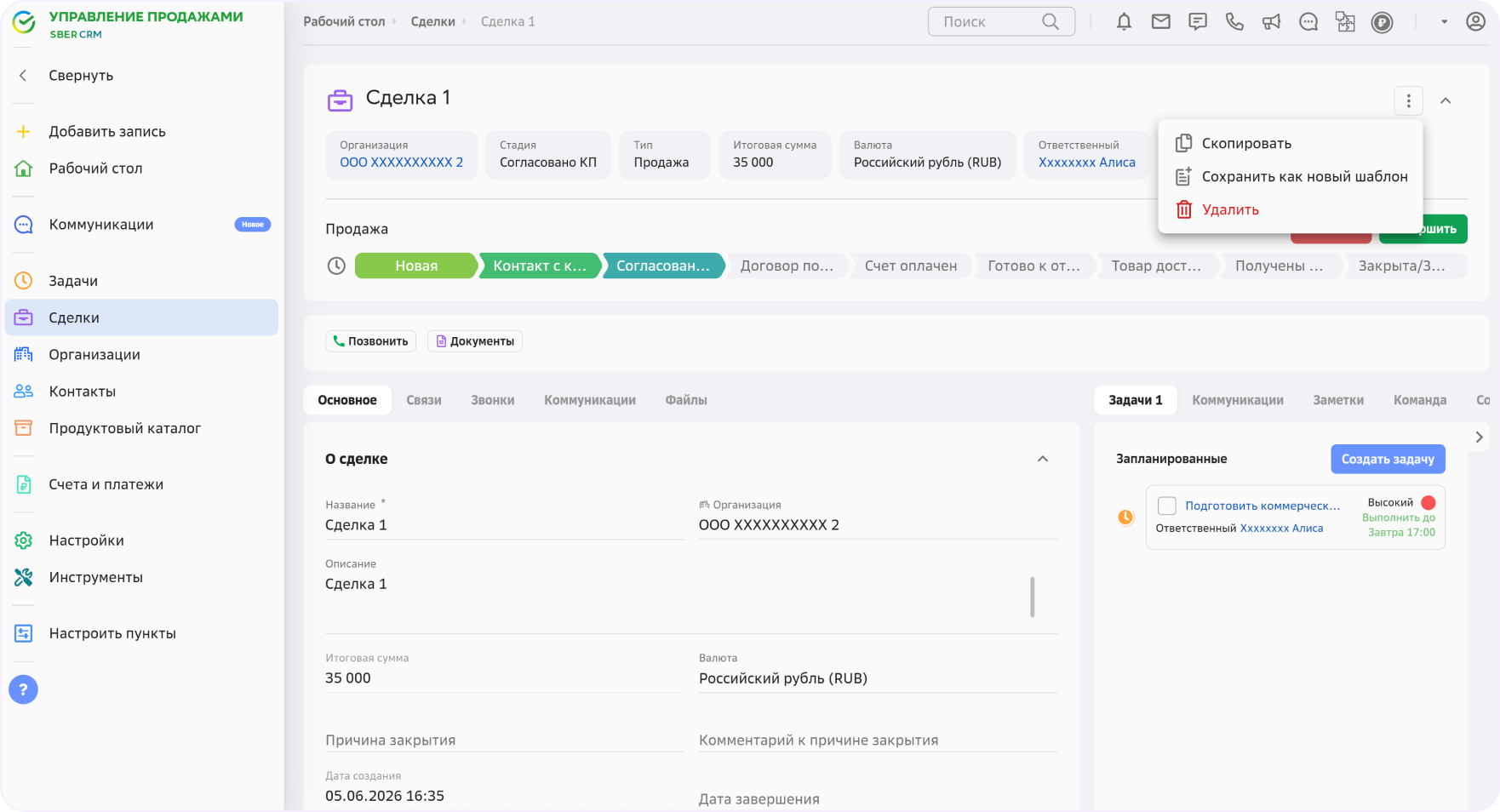Click the Документы button
Viewport: 1500px width, 812px height.
[x=475, y=341]
